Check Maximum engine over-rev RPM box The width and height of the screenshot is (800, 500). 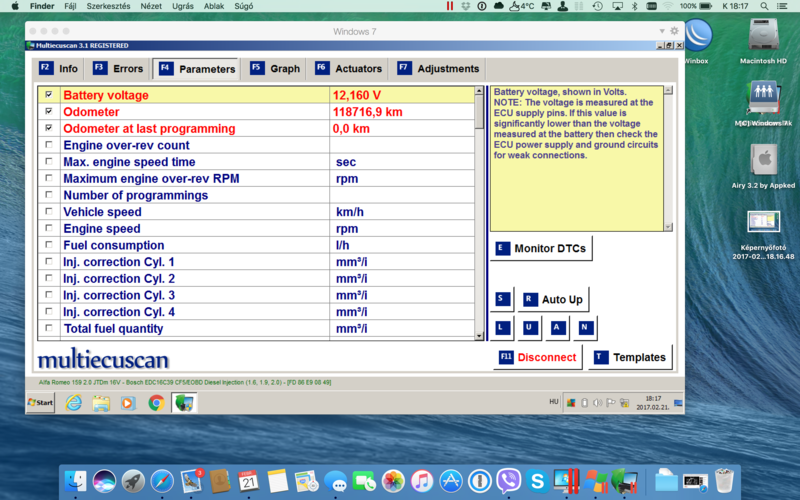(49, 178)
